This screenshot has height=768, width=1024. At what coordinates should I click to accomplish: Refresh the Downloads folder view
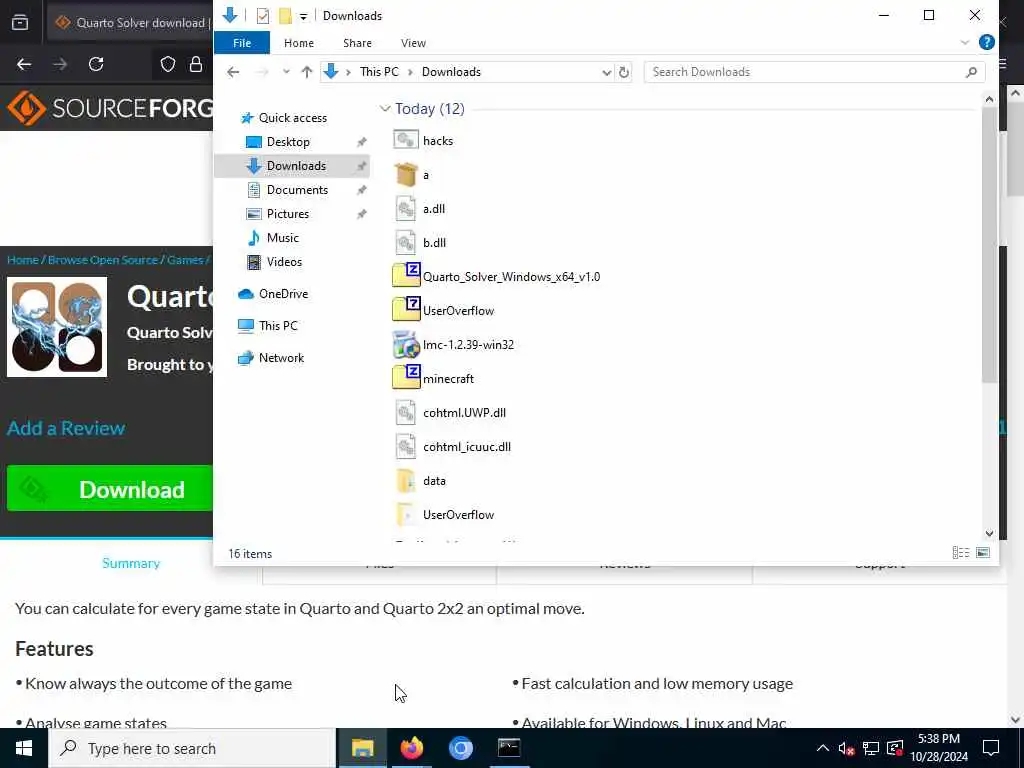point(624,72)
